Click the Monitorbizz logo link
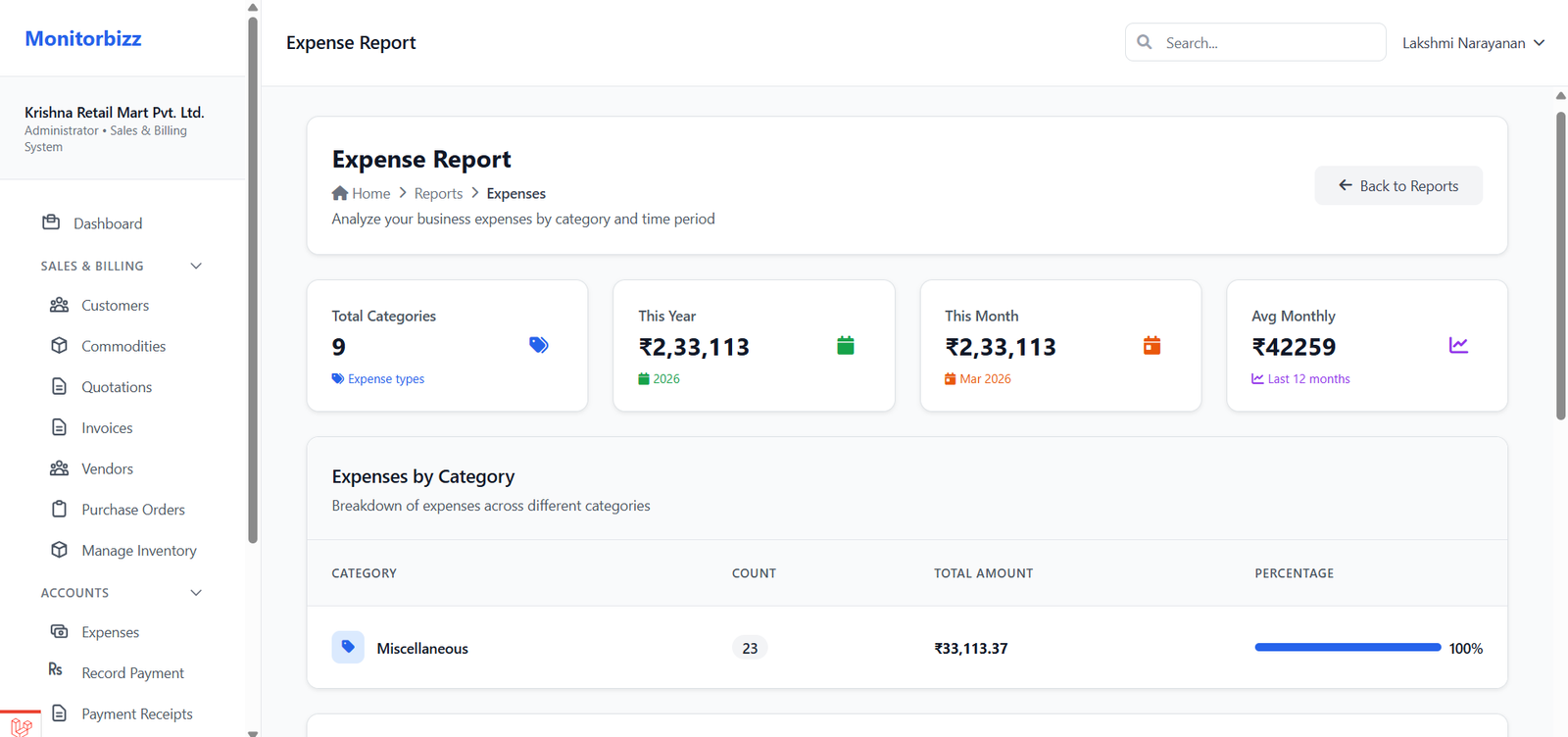1568x737 pixels. point(83,38)
